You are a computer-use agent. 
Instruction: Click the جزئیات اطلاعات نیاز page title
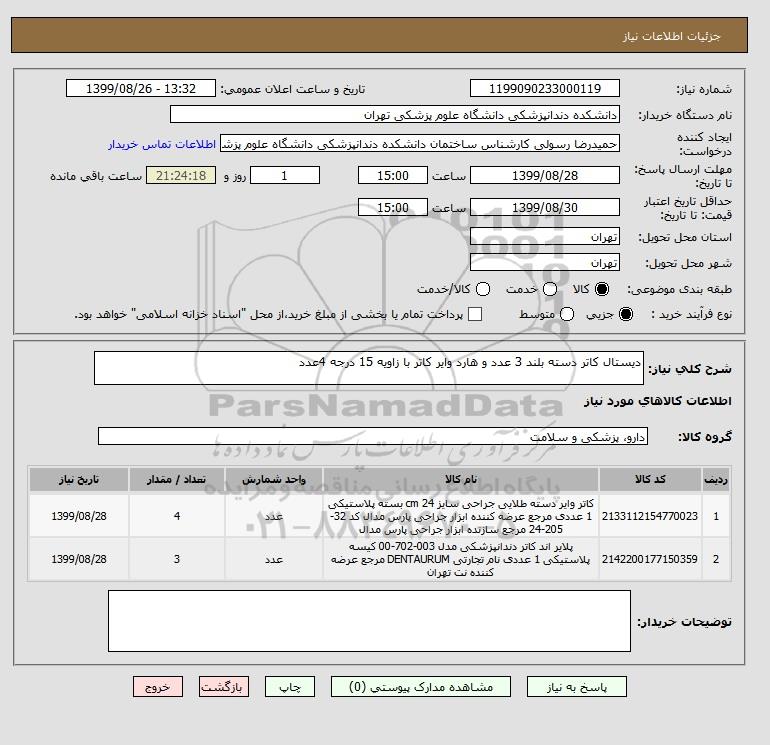coord(671,36)
